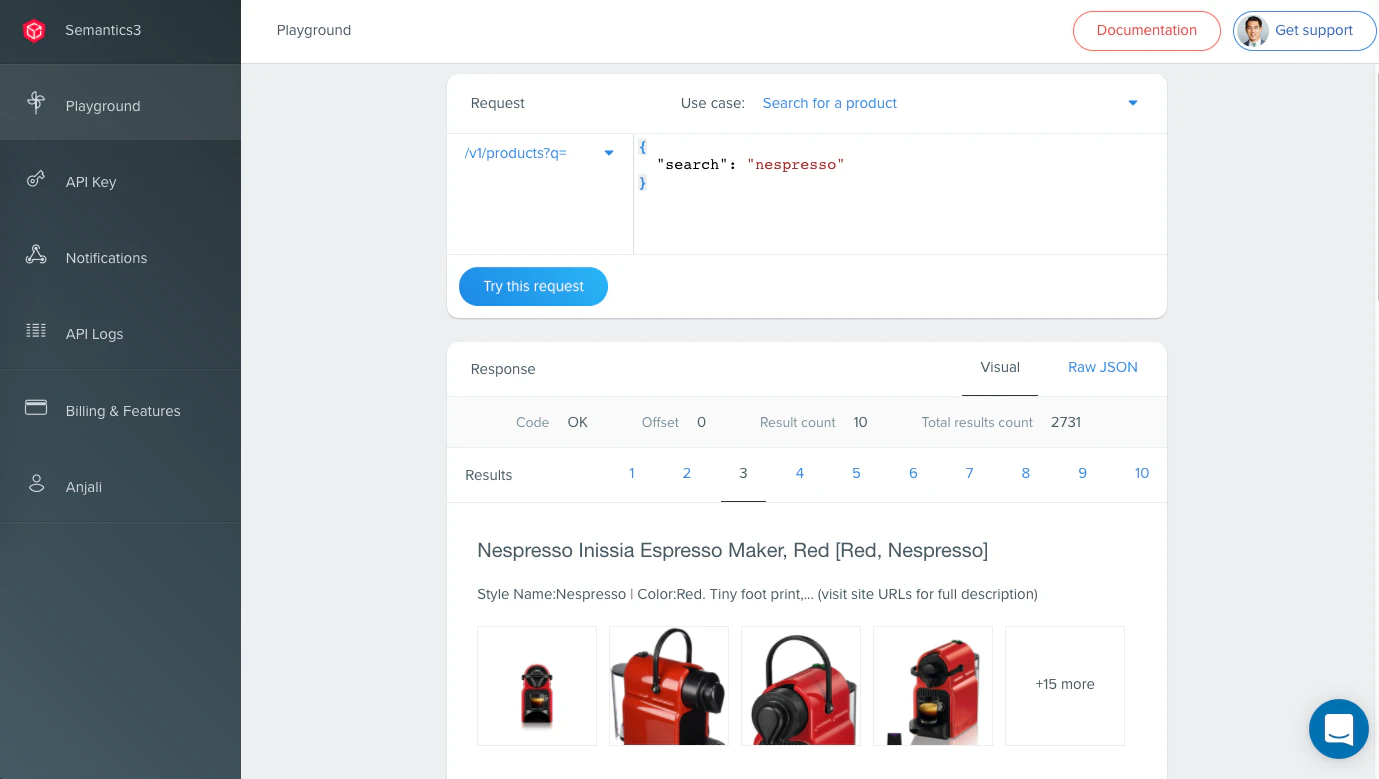View the API Logs panel
This screenshot has height=779, width=1379.
(x=36, y=333)
